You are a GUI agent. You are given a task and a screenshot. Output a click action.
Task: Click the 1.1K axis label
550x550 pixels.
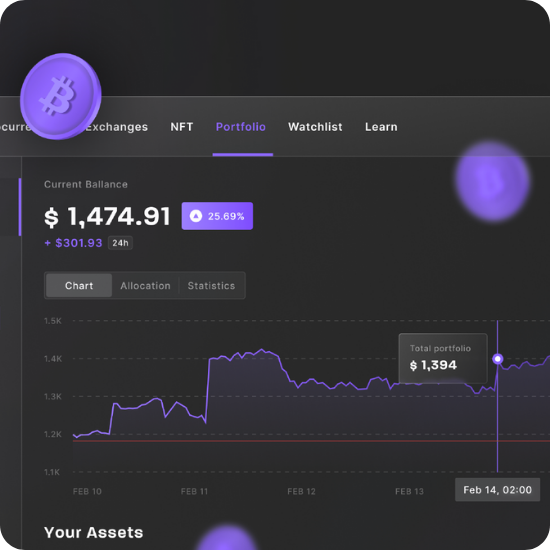[52, 472]
